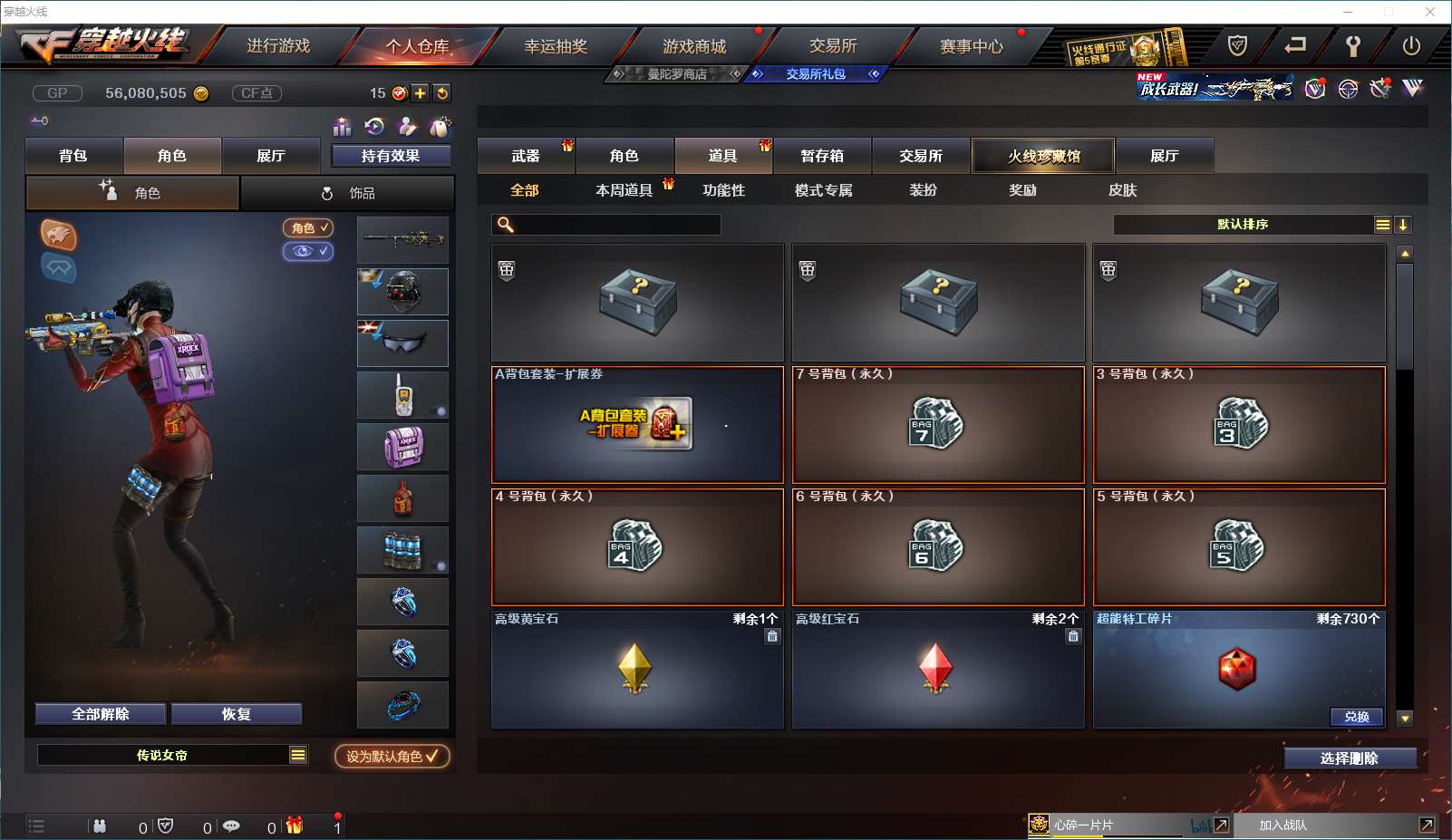The height and width of the screenshot is (840, 1452).
Task: Open the gift box icon in bottom bar
Action: click(x=295, y=825)
